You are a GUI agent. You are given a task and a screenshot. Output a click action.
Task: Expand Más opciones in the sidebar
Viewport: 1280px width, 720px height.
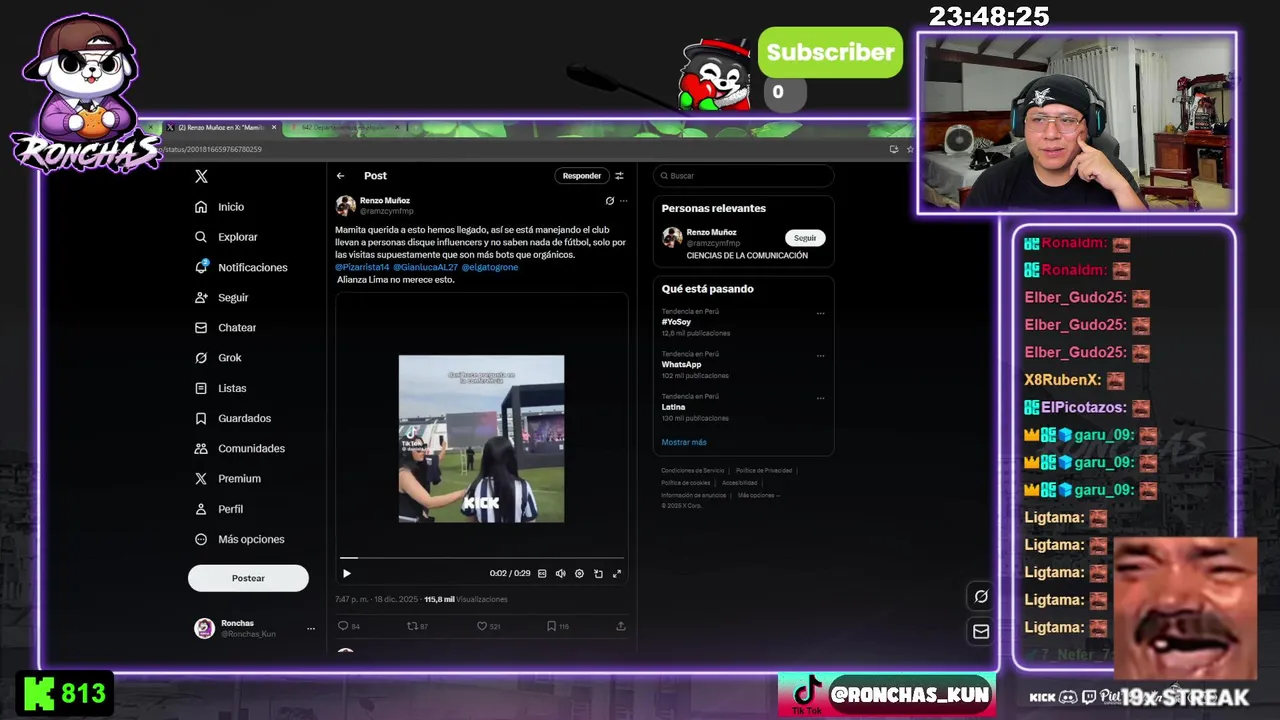[239, 539]
